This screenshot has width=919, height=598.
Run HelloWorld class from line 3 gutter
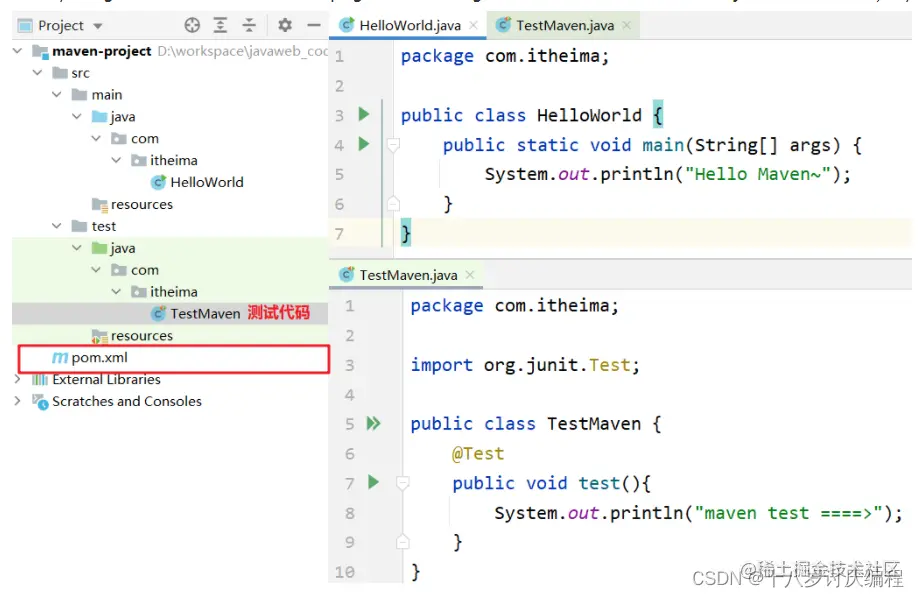364,114
